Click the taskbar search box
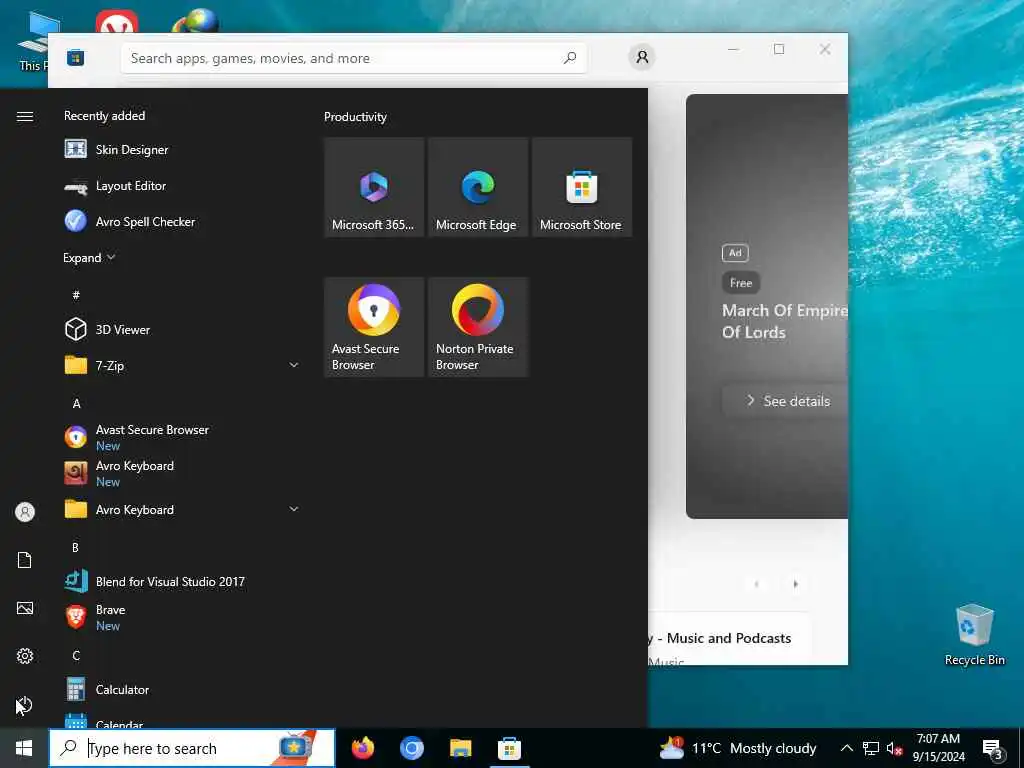The width and height of the screenshot is (1024, 768). click(x=192, y=748)
